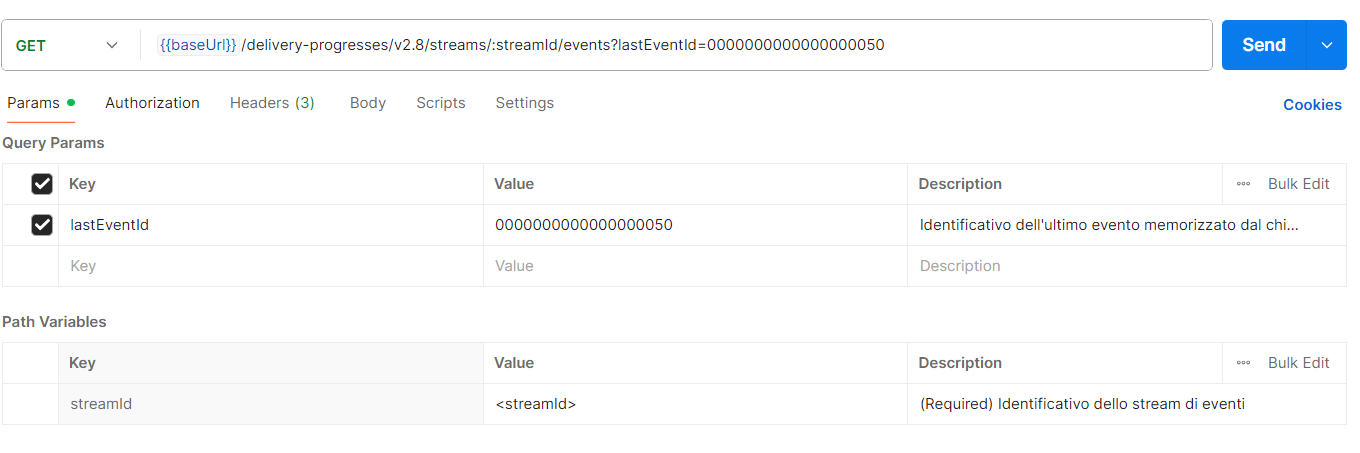This screenshot has height=453, width=1360.
Task: Click Bulk Edit for Path Variables
Action: 1298,363
